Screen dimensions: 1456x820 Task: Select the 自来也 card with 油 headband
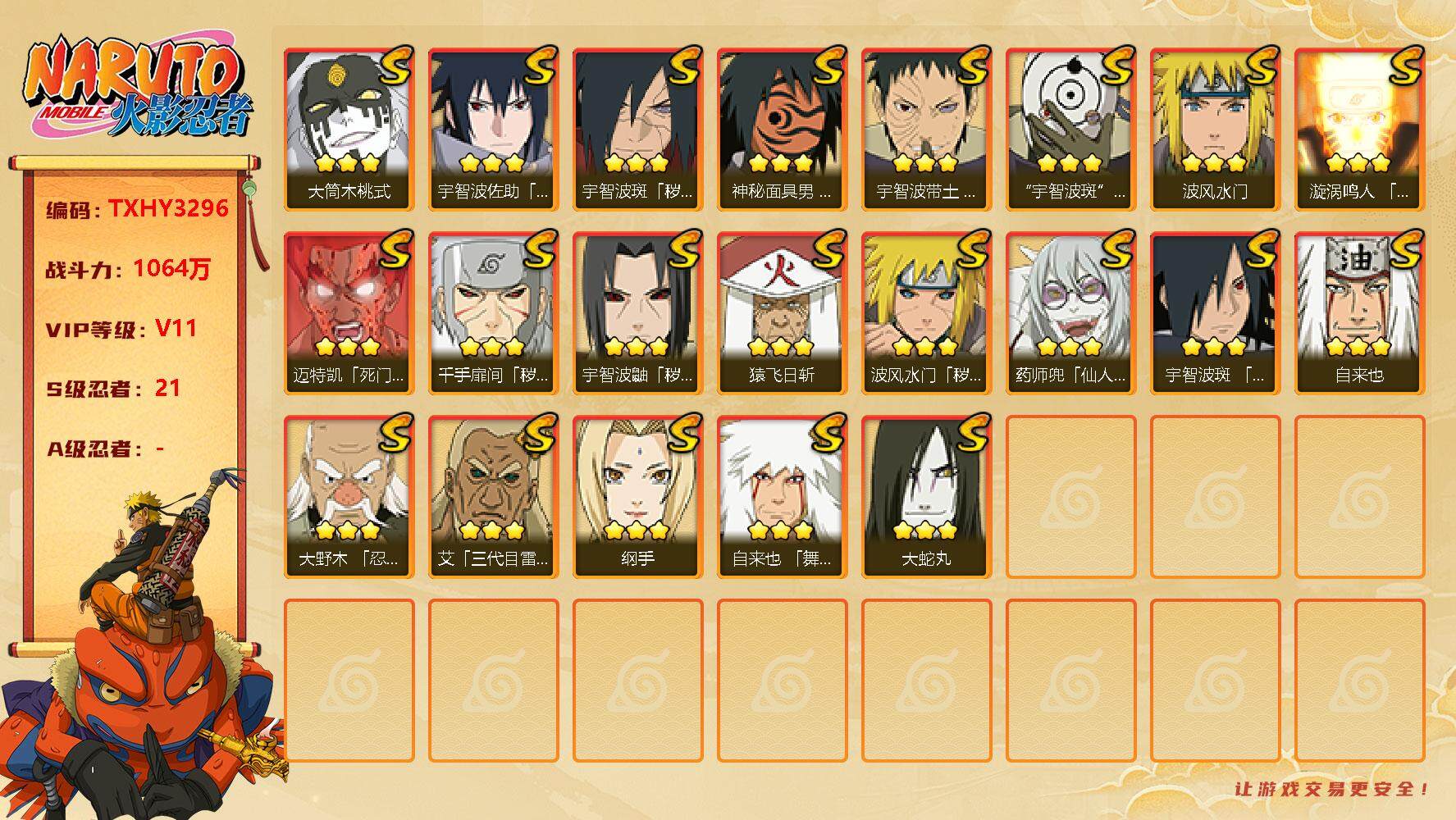click(x=1359, y=313)
